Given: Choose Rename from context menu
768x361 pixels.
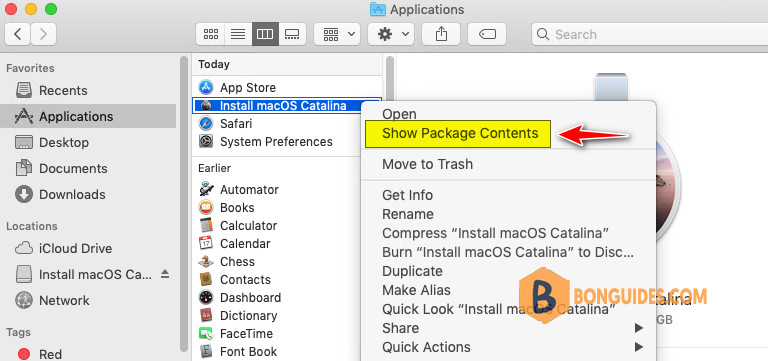Looking at the screenshot, I should click(x=508, y=214).
